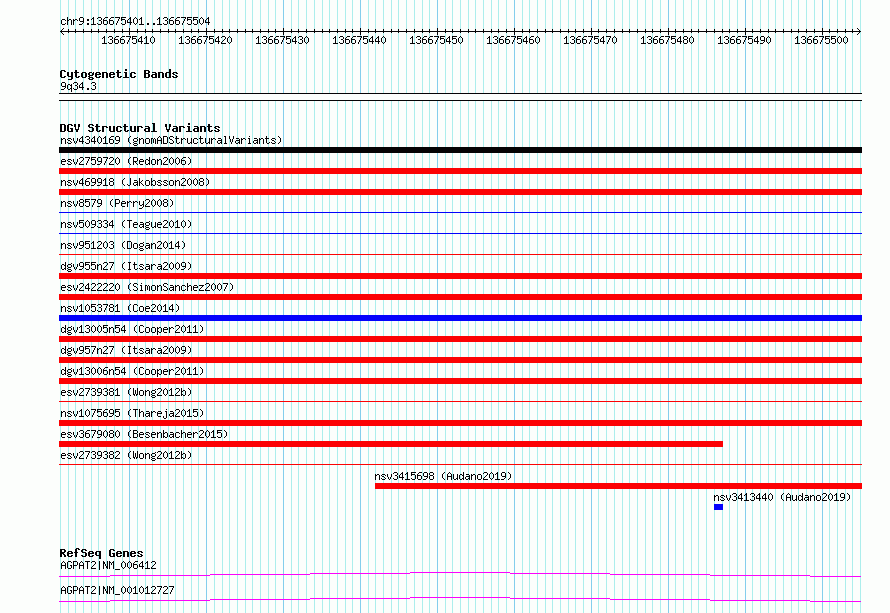
Task: Open variant dgv13005n54 (Cooper2011) label
Action: point(132,329)
